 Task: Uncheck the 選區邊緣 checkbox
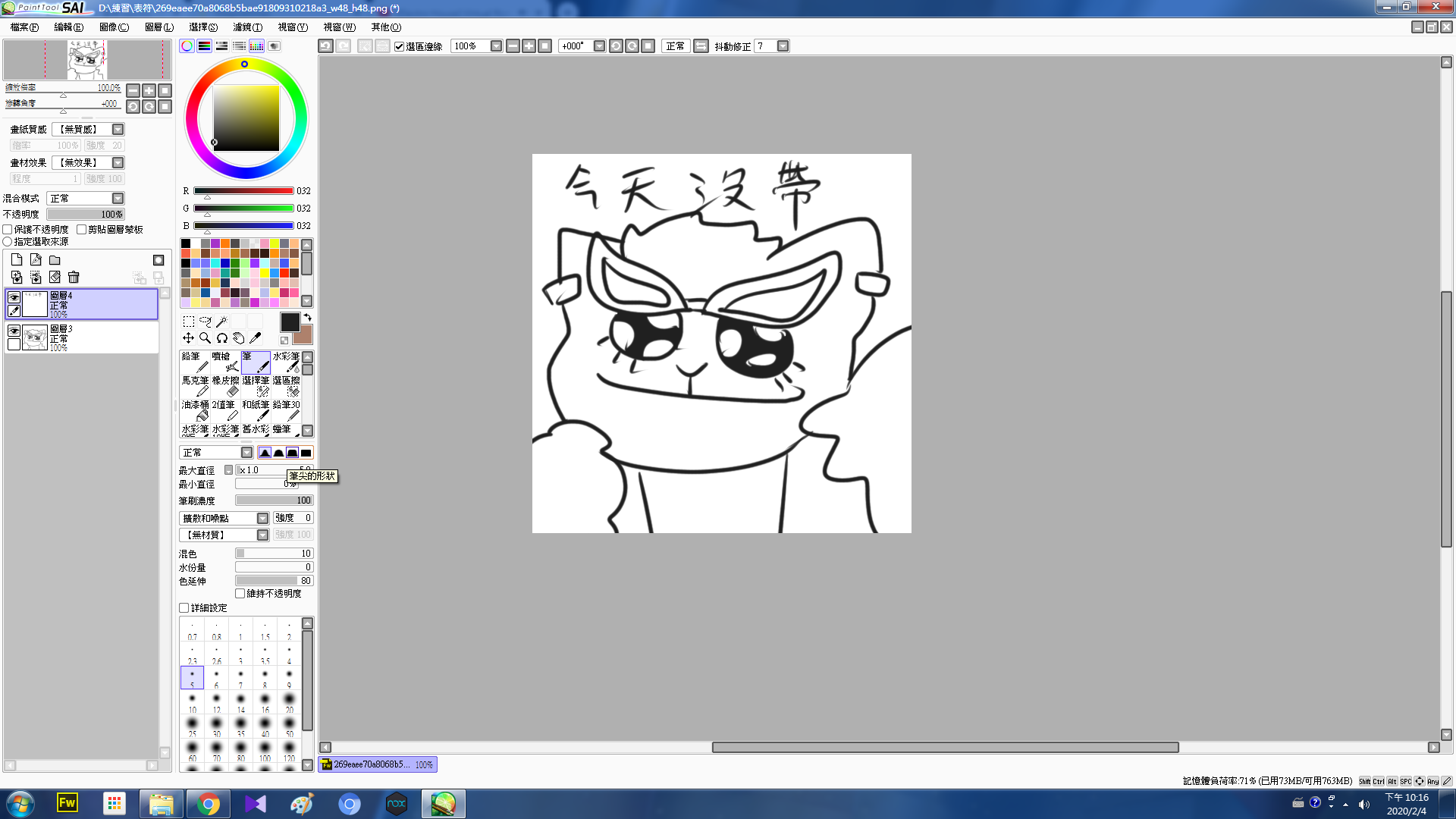tap(399, 47)
